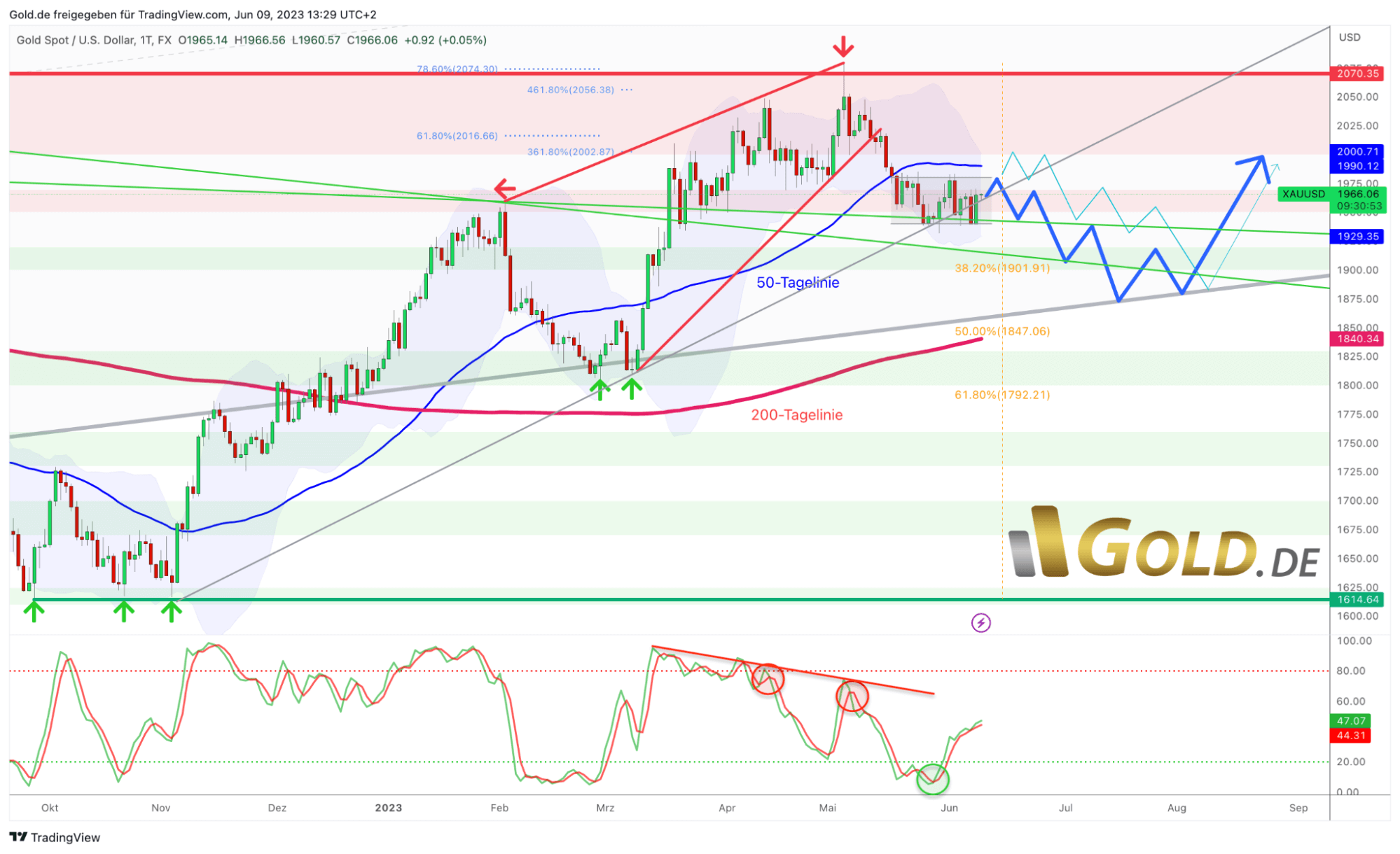This screenshot has width=1400, height=854.
Task: Select the Jun label on the time axis
Action: pos(949,807)
